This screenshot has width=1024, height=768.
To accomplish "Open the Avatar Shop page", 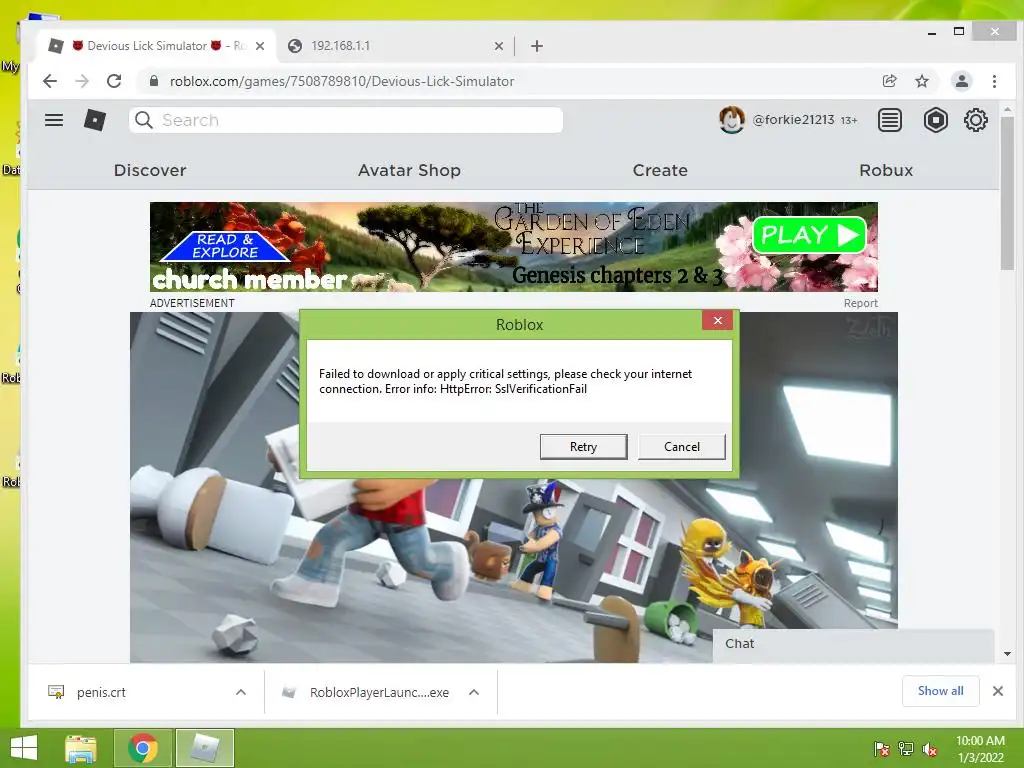I will pyautogui.click(x=409, y=170).
